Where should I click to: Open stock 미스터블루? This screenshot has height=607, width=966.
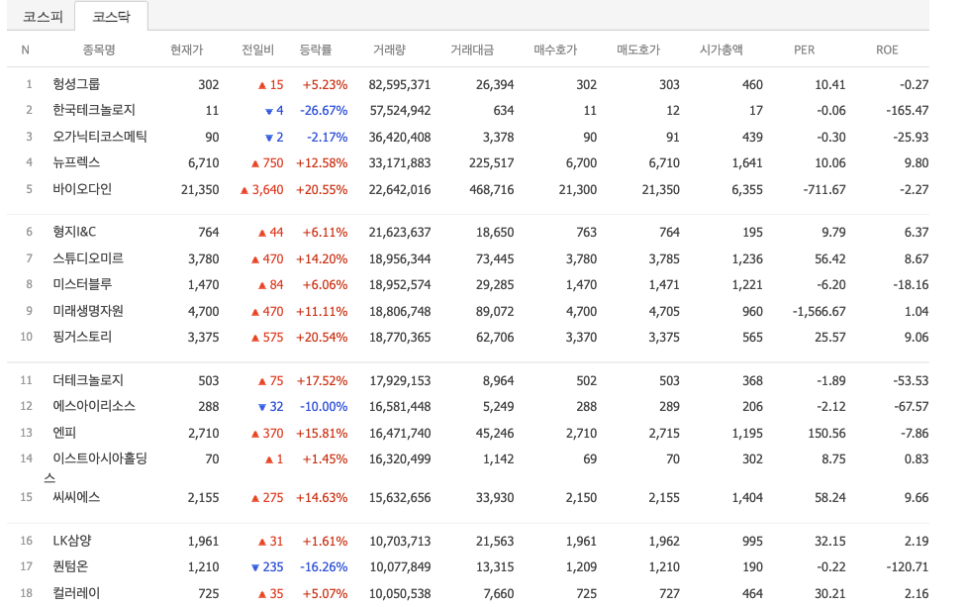(x=82, y=285)
